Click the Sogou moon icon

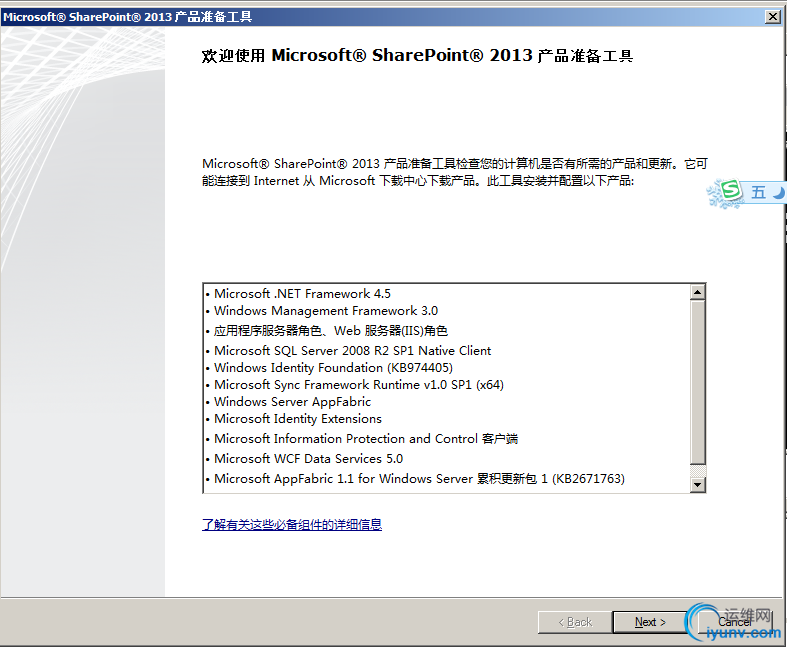pyautogui.click(x=778, y=192)
